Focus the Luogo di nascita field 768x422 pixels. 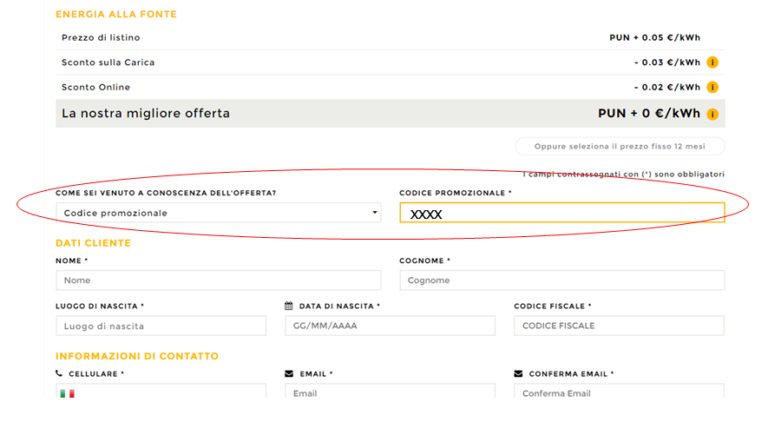click(x=161, y=326)
